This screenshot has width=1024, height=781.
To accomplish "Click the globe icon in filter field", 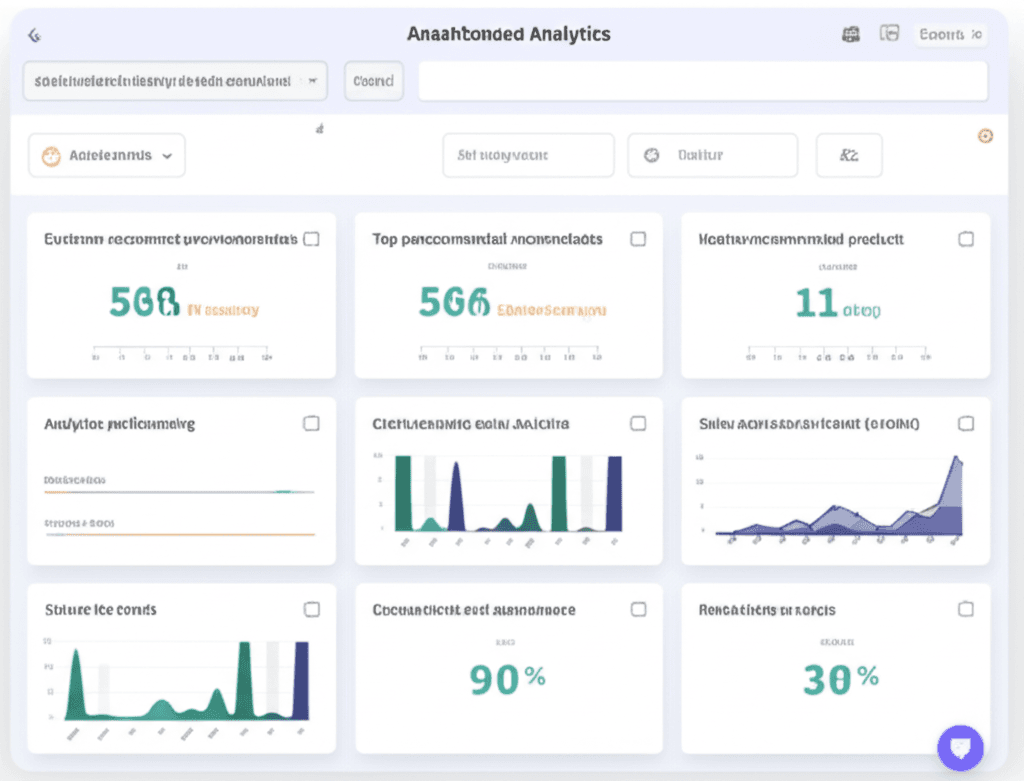I will coord(651,155).
